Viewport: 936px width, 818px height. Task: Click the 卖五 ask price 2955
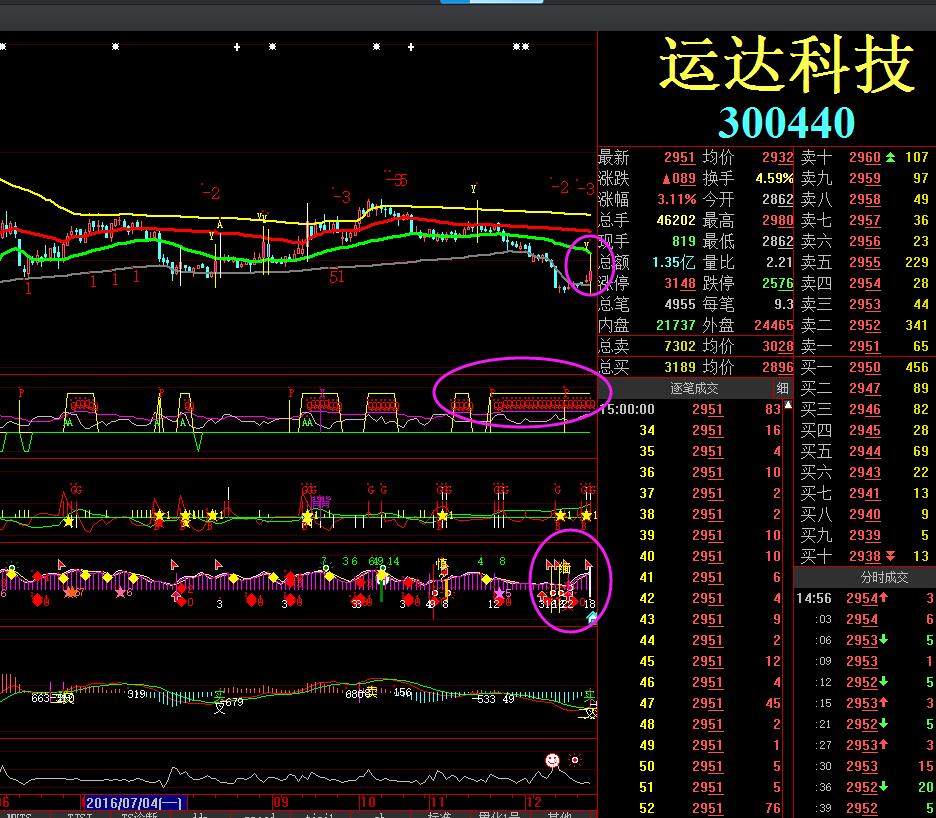coord(865,262)
